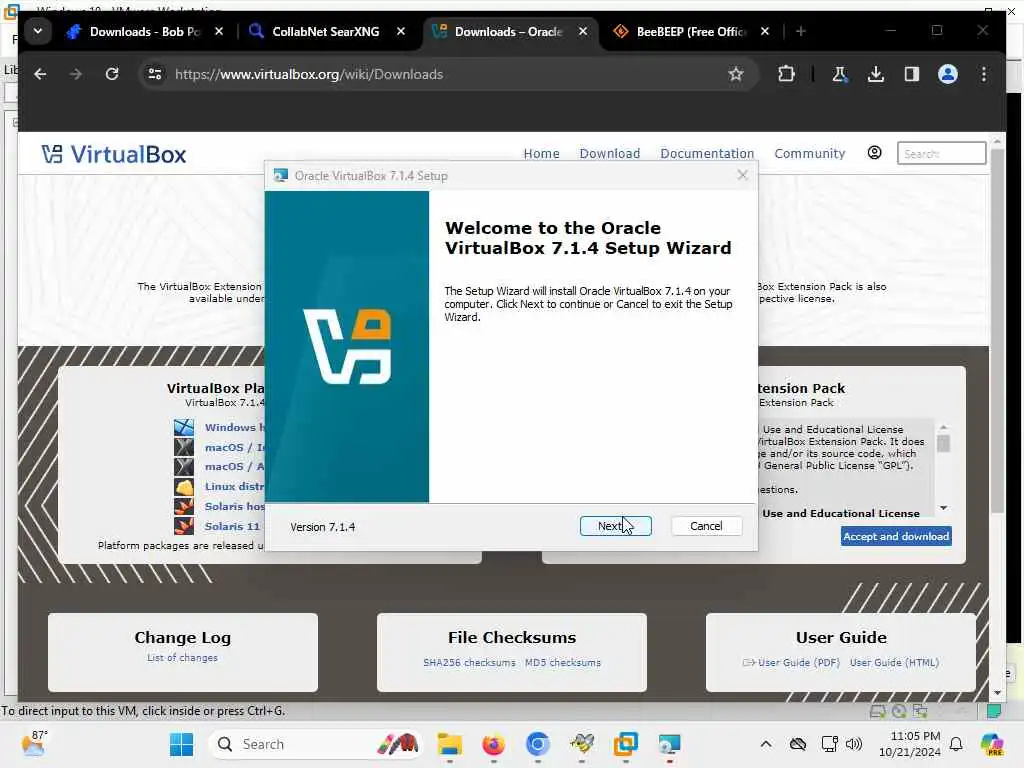
Task: Open the List of changes link
Action: click(x=182, y=658)
